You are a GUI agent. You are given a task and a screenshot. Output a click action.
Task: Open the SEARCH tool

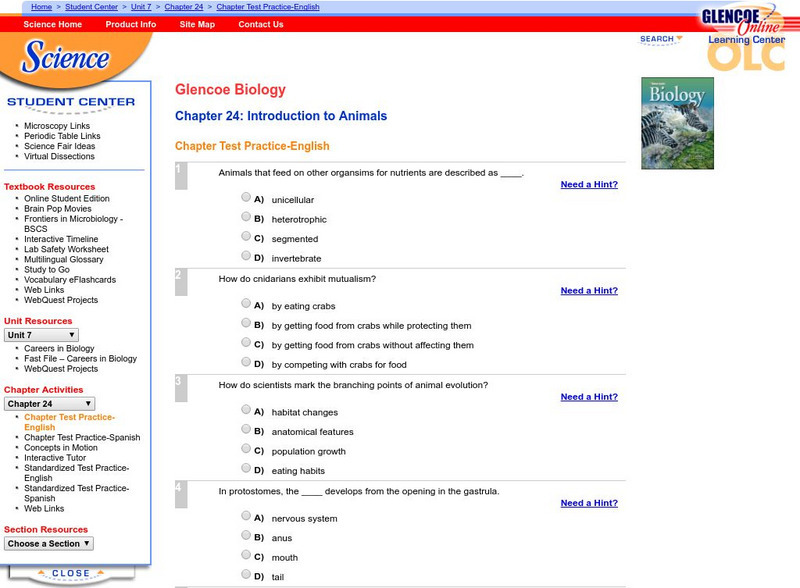pos(659,39)
